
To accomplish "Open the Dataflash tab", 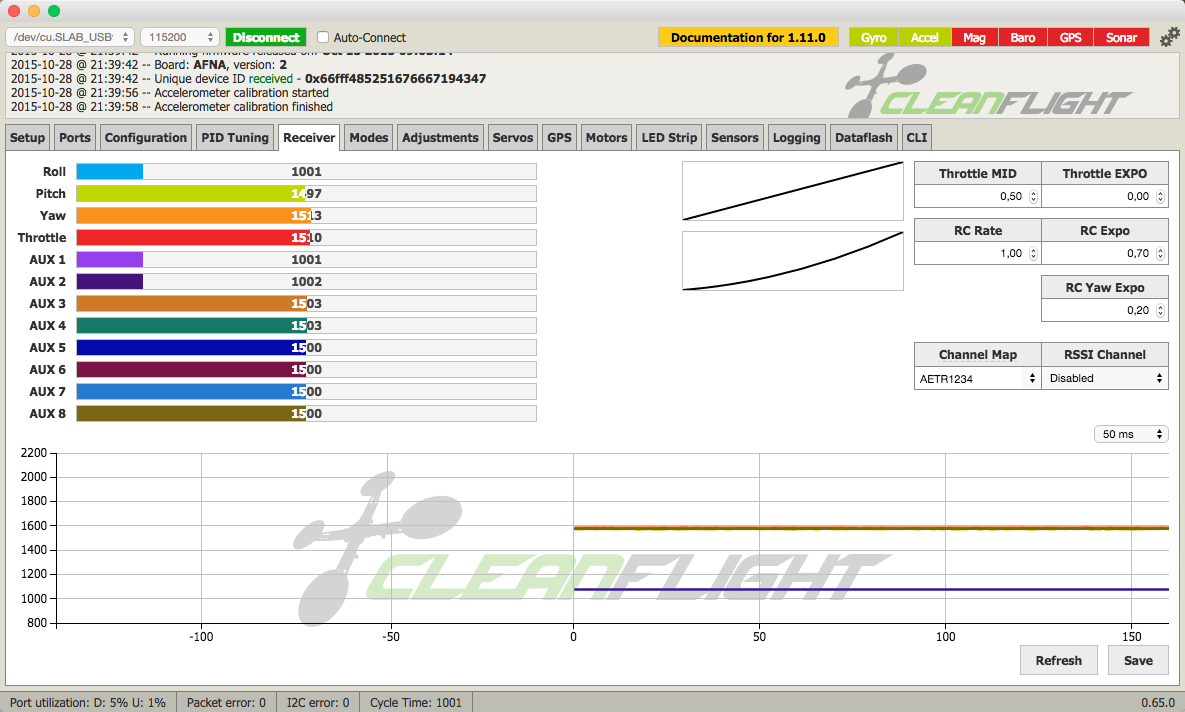I will point(864,138).
